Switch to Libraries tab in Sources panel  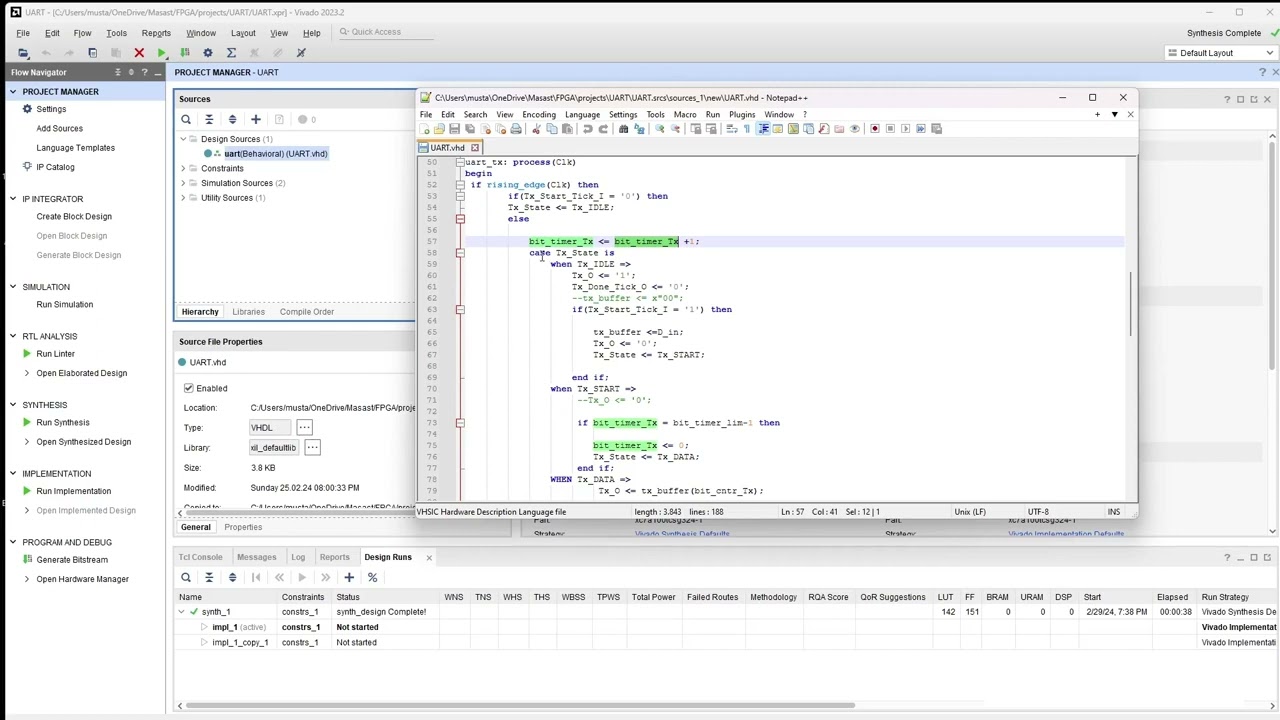tap(248, 312)
